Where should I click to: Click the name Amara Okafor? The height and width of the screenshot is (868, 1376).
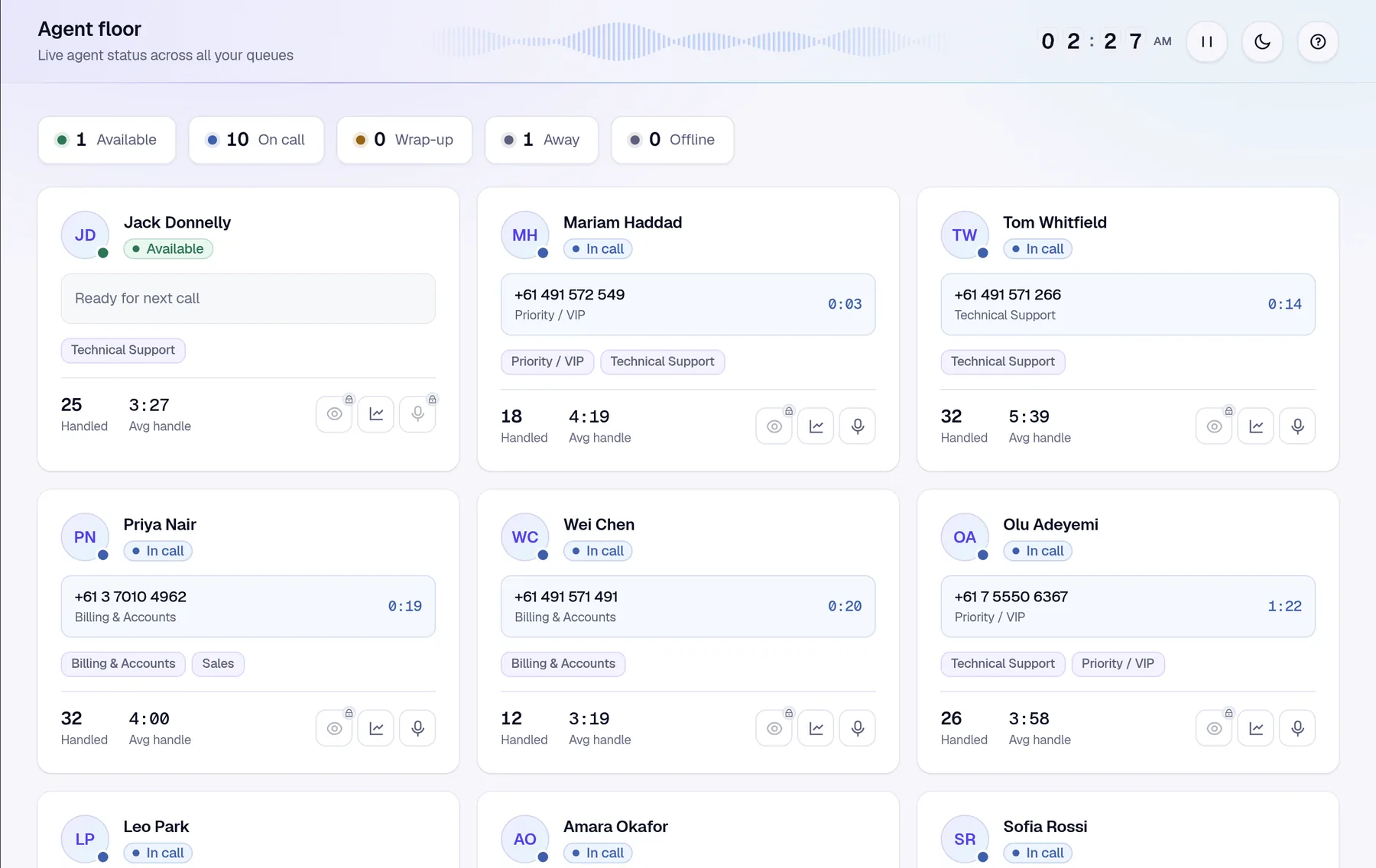615,827
